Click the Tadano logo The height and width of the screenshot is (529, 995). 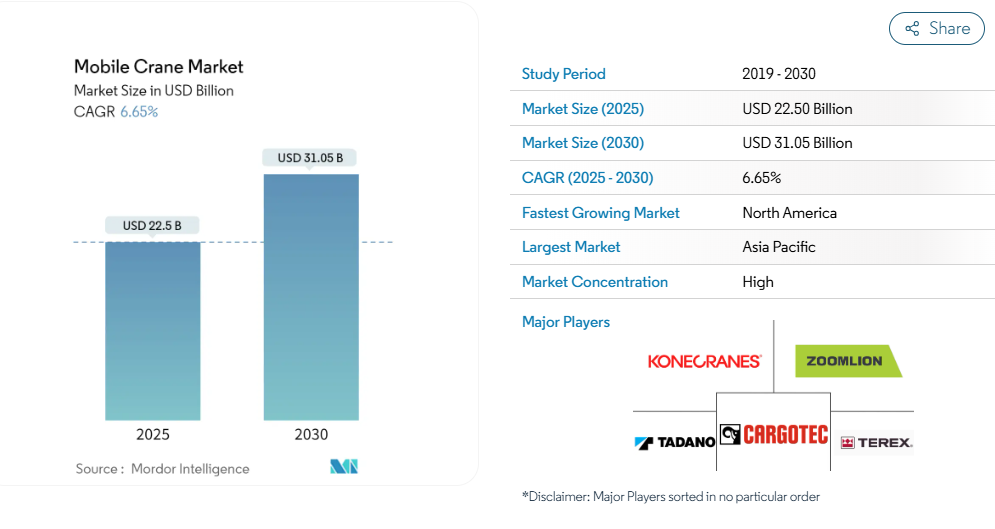[675, 441]
